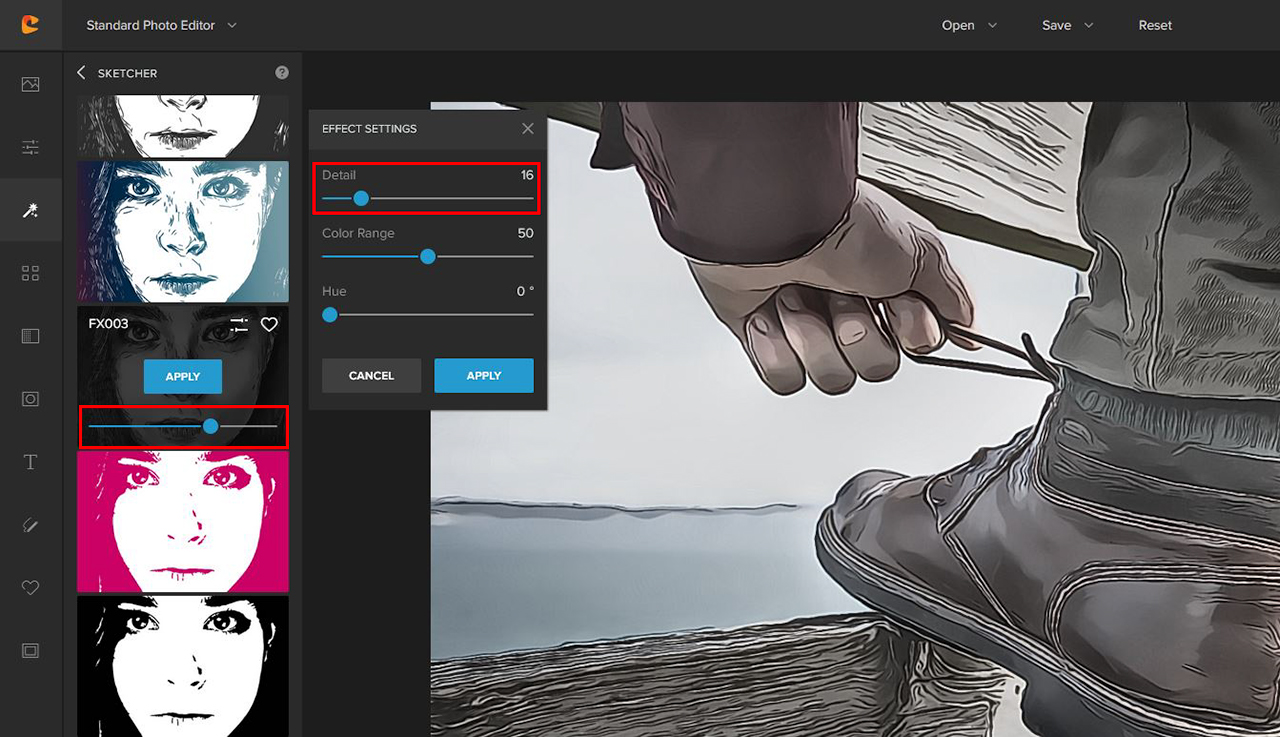
Task: Favorite the FX003 effect with heart
Action: coord(269,325)
